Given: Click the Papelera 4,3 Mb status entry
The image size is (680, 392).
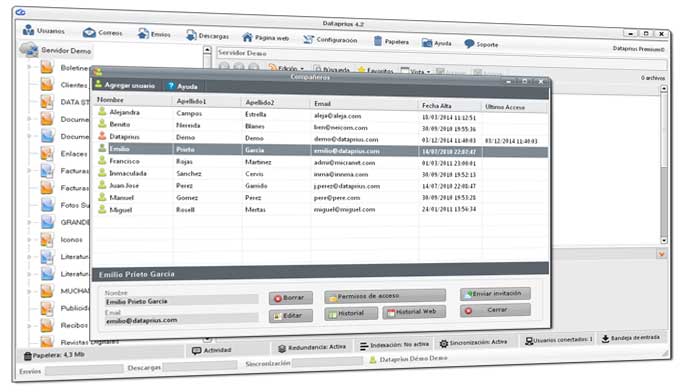Looking at the screenshot, I should tap(54, 355).
